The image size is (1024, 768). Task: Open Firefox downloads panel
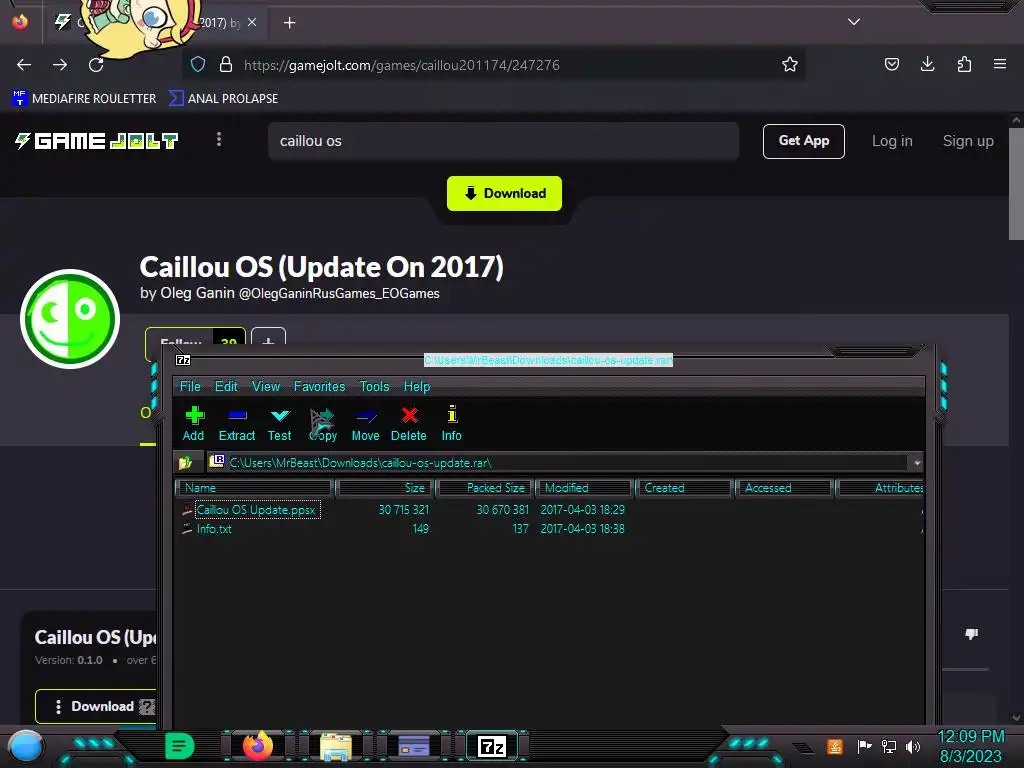927,64
